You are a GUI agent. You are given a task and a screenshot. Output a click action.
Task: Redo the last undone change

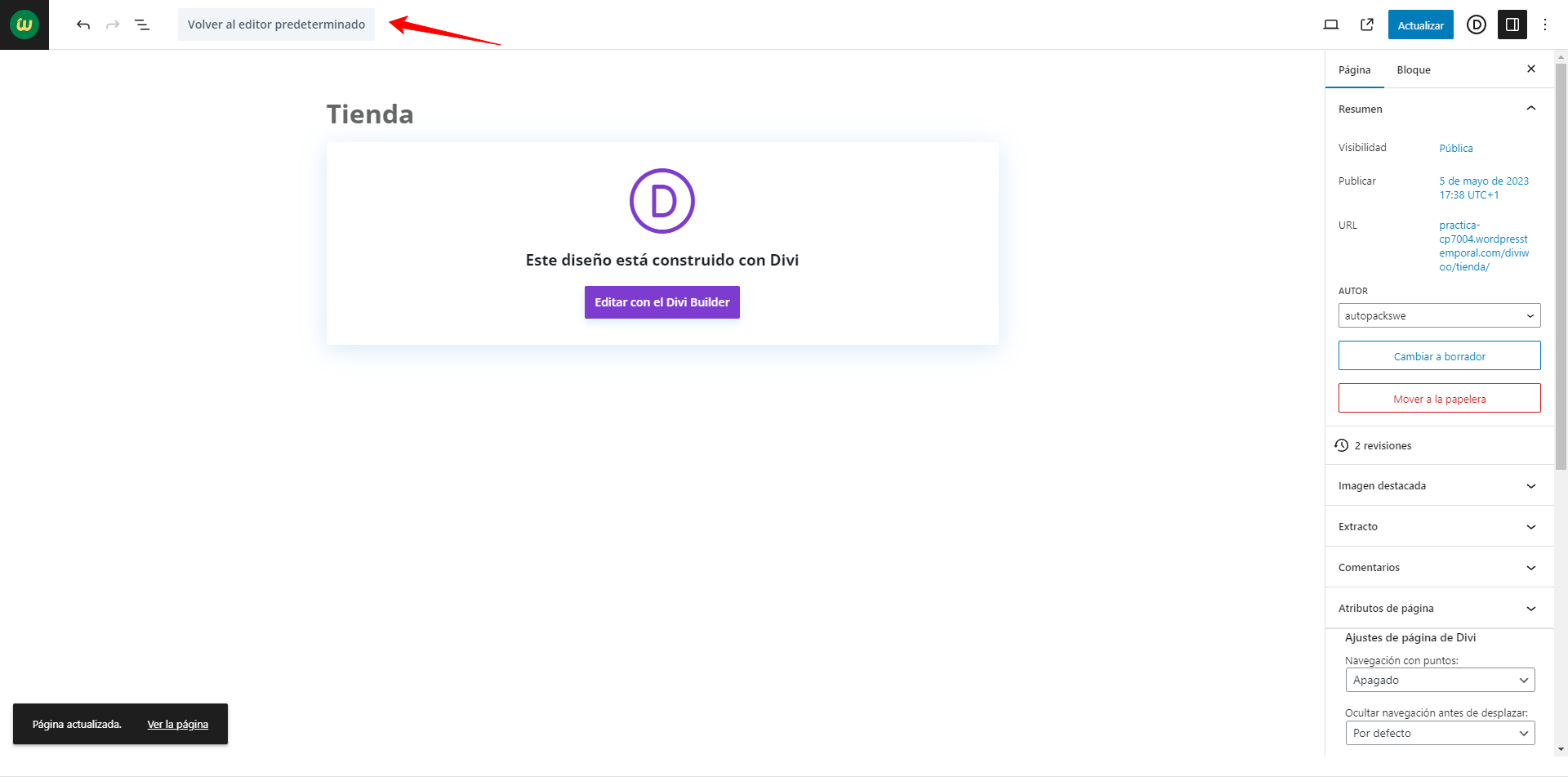pos(113,25)
